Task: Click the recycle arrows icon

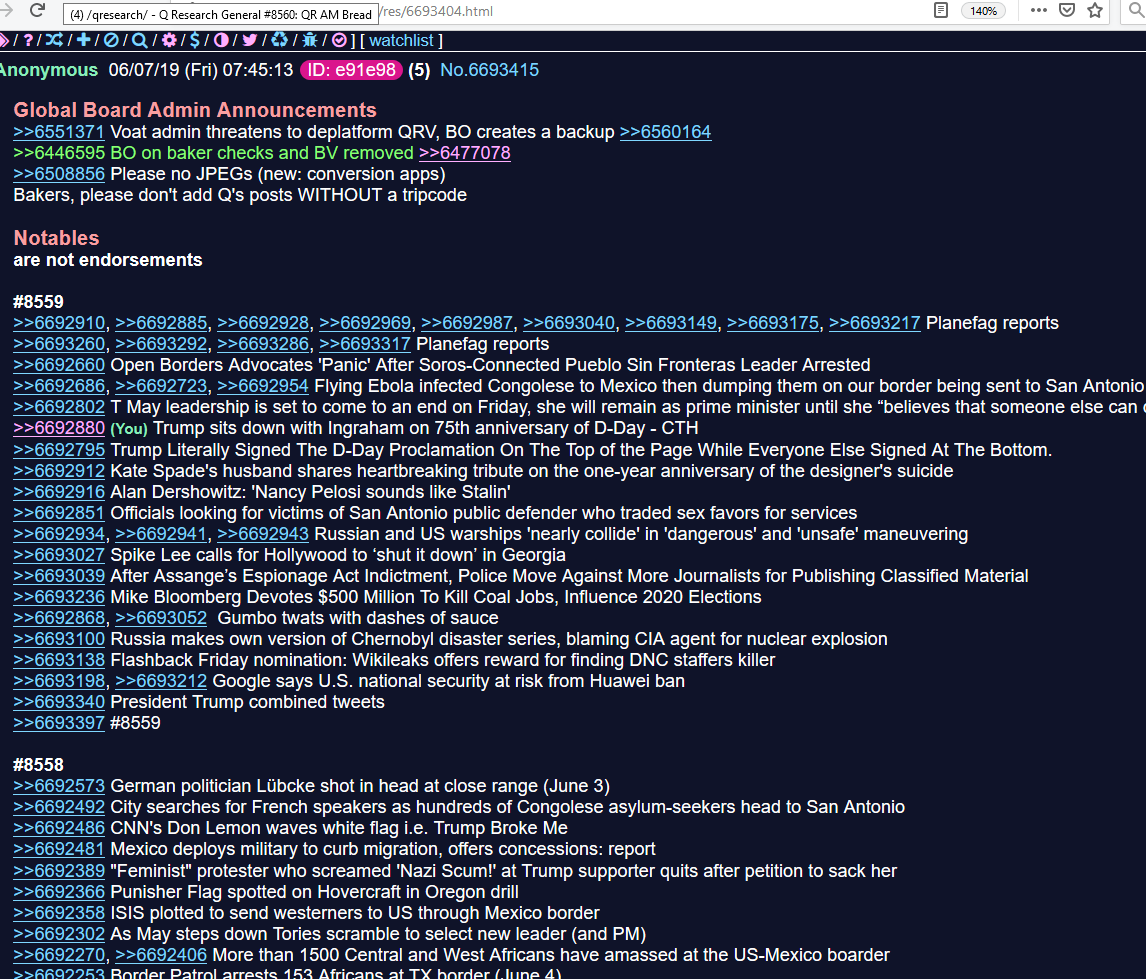Action: coord(279,40)
